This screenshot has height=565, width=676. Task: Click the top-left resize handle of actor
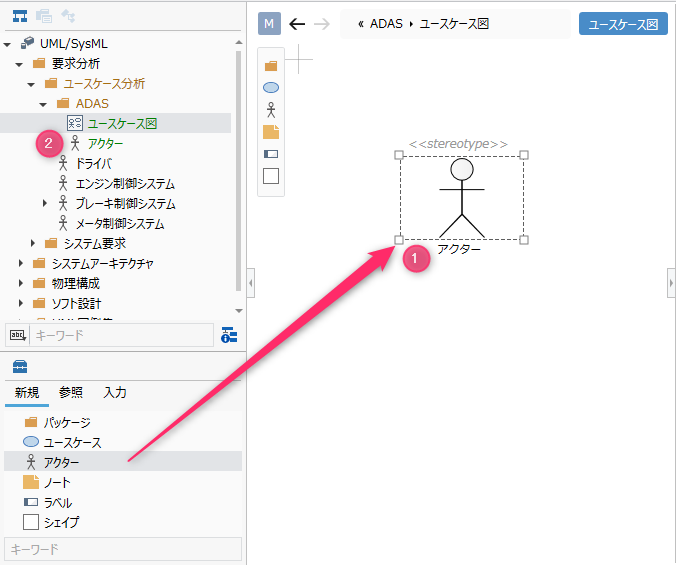click(399, 155)
